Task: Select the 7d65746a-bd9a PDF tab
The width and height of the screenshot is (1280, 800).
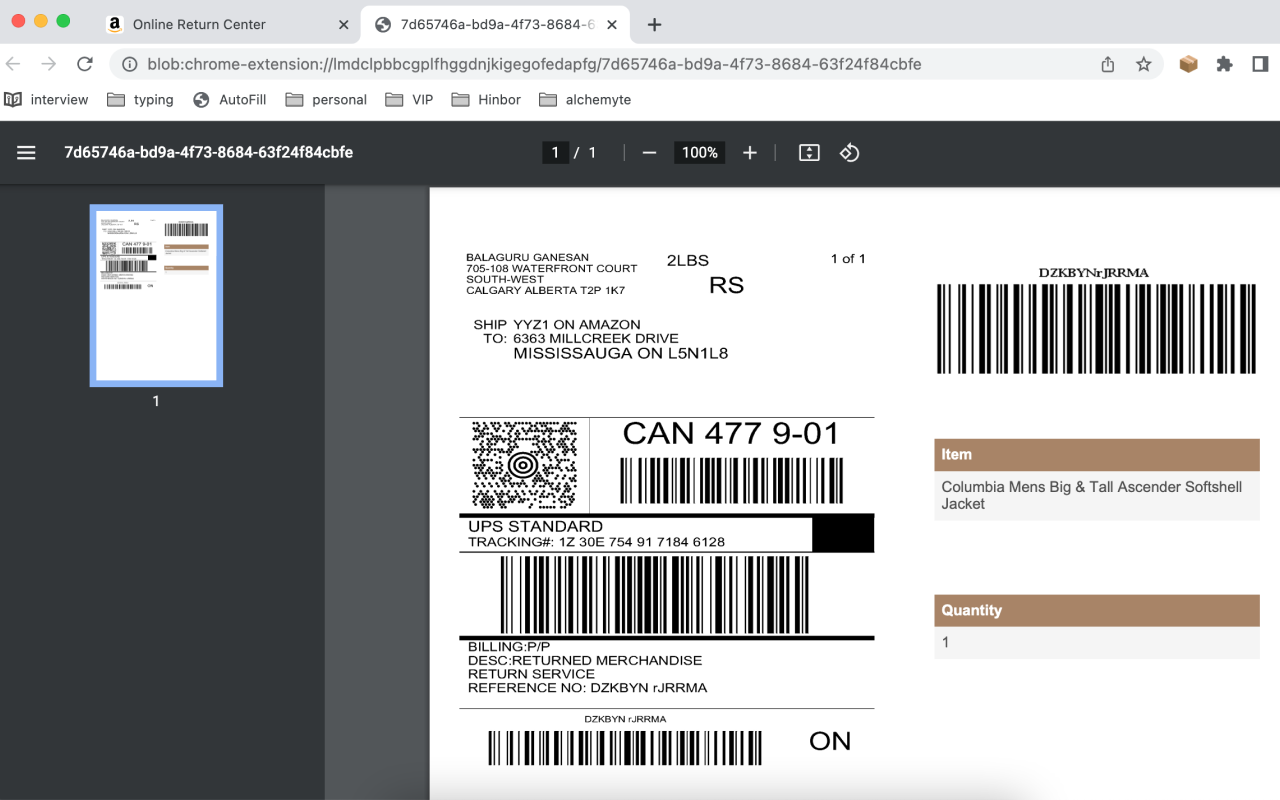Action: (497, 24)
